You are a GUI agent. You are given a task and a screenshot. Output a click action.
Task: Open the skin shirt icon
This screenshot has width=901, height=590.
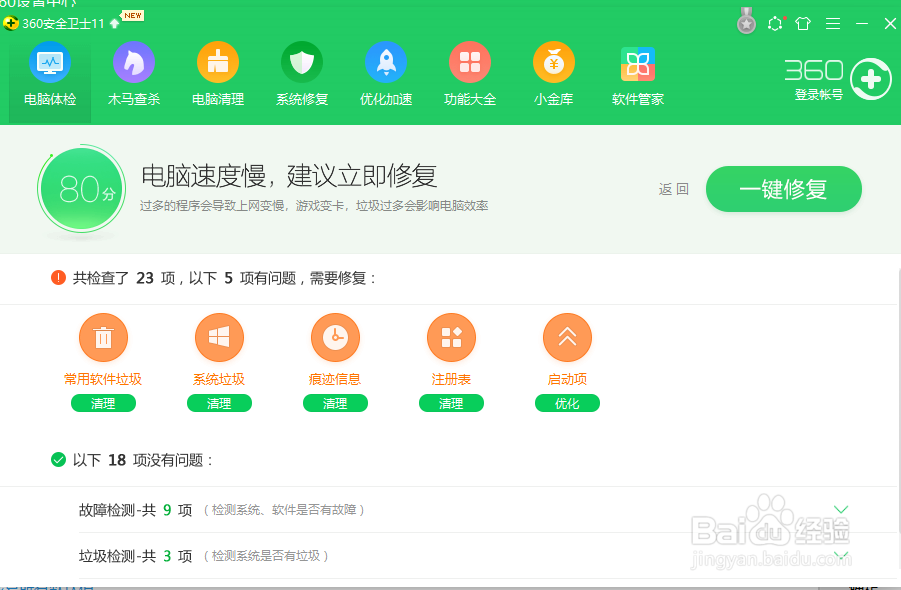pyautogui.click(x=803, y=24)
